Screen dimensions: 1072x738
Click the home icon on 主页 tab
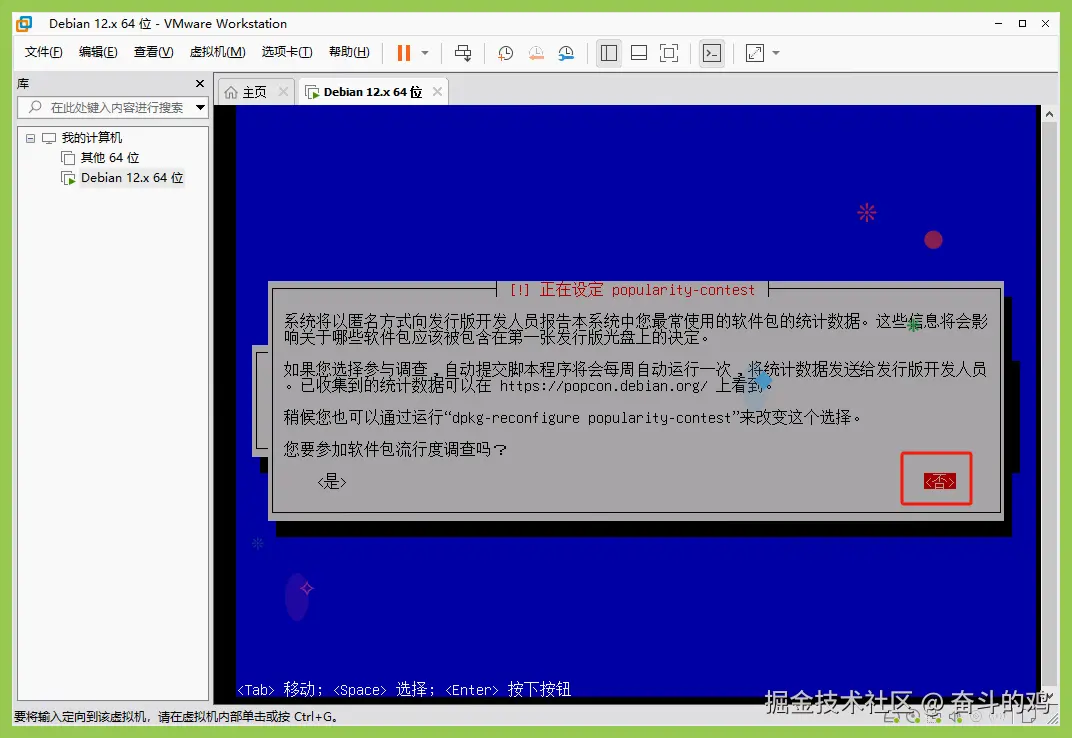click(231, 92)
